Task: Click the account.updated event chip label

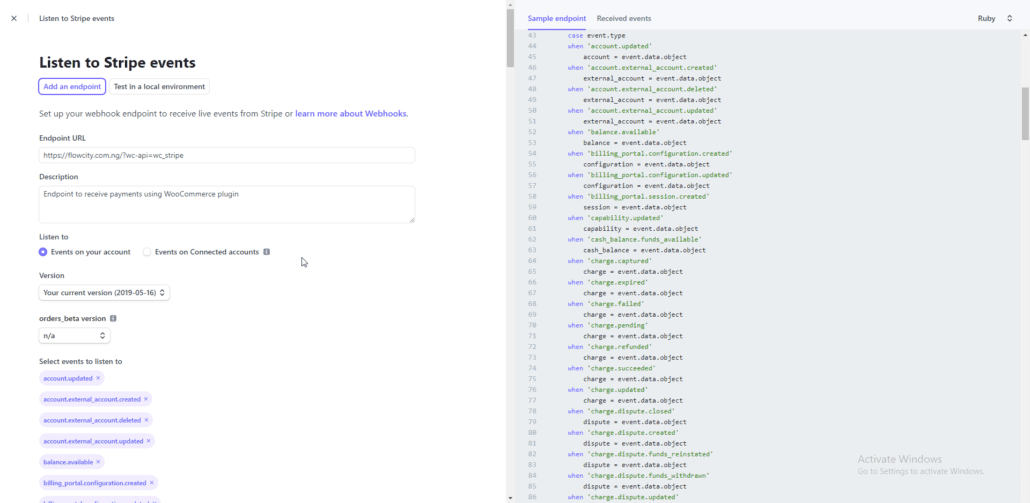Action: pos(68,378)
